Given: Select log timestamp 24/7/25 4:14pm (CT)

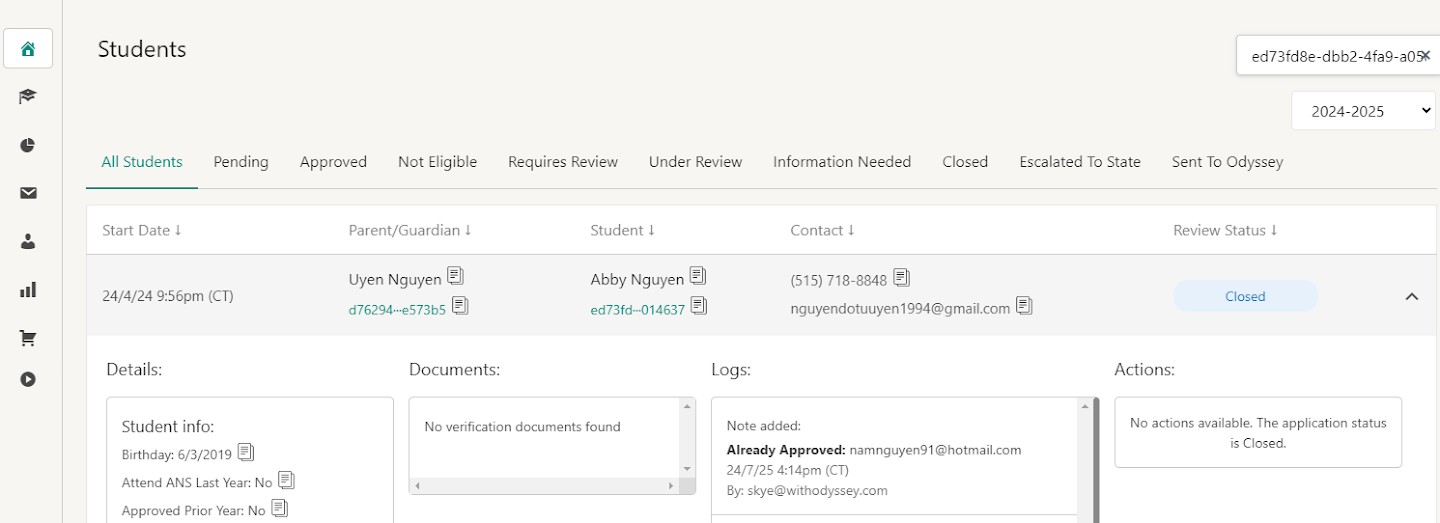Looking at the screenshot, I should click(788, 470).
